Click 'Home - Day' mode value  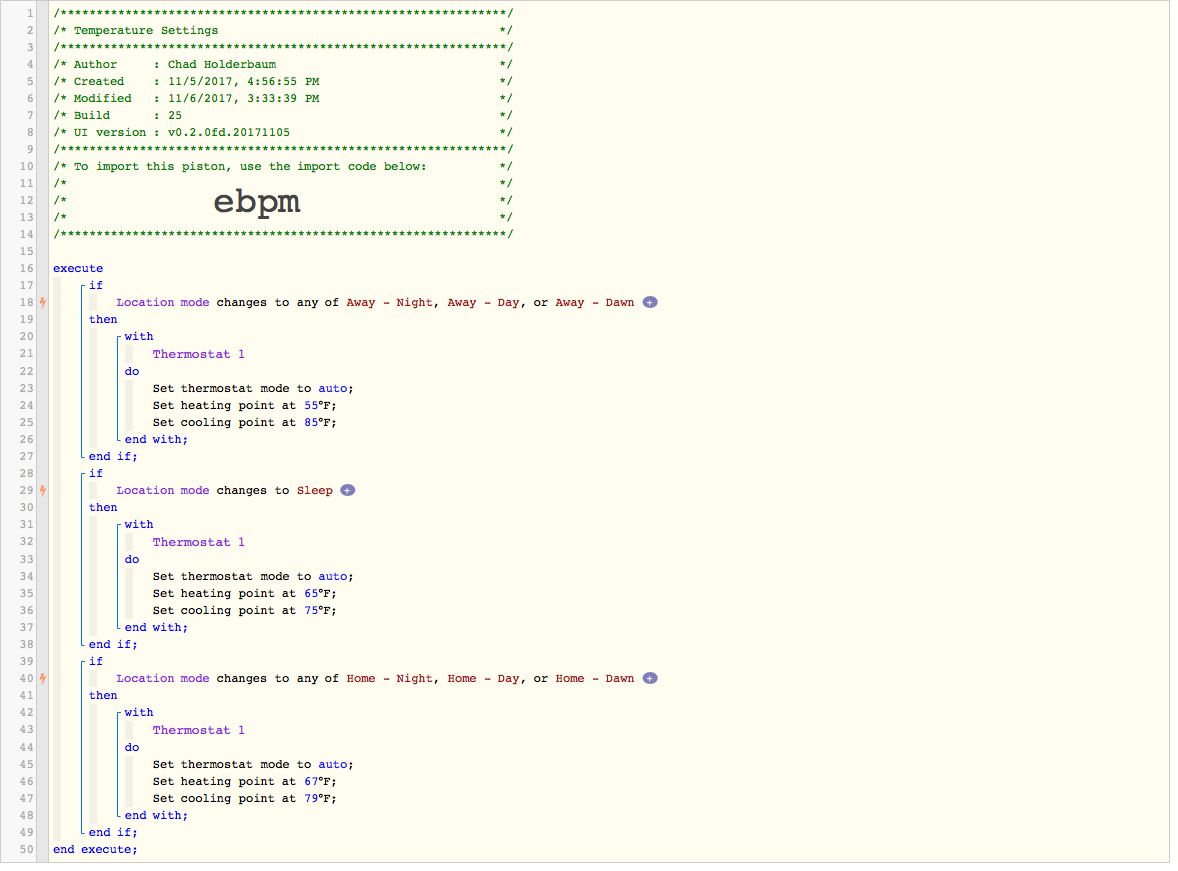[483, 678]
